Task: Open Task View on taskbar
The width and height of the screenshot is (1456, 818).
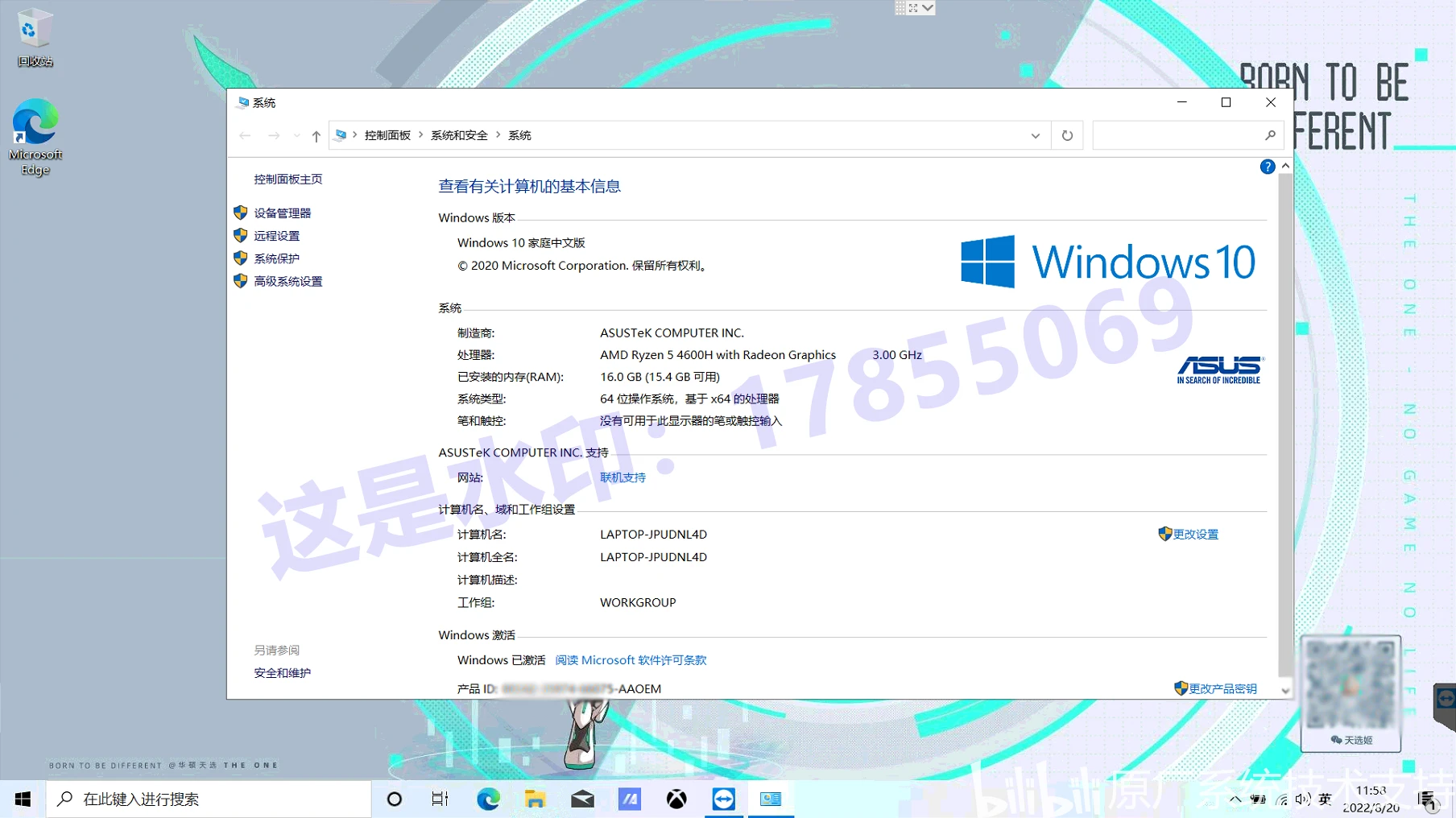Action: 440,799
